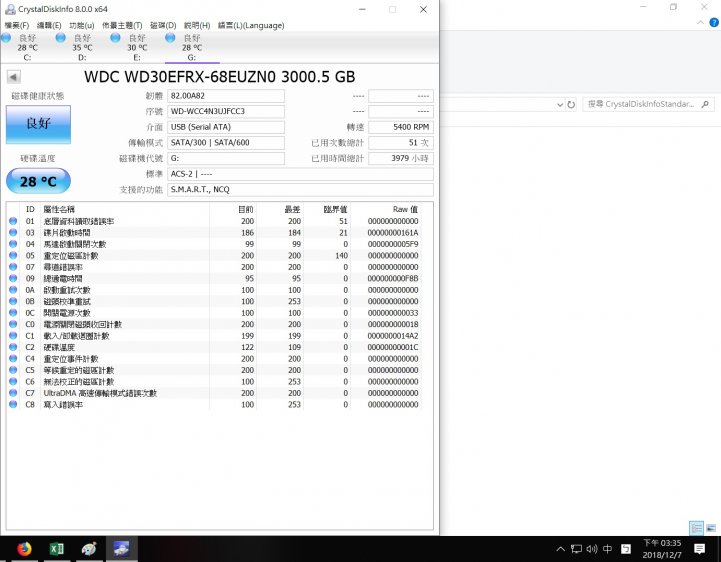Click the status icon of attribute 03
The height and width of the screenshot is (562, 721).
pos(13,233)
